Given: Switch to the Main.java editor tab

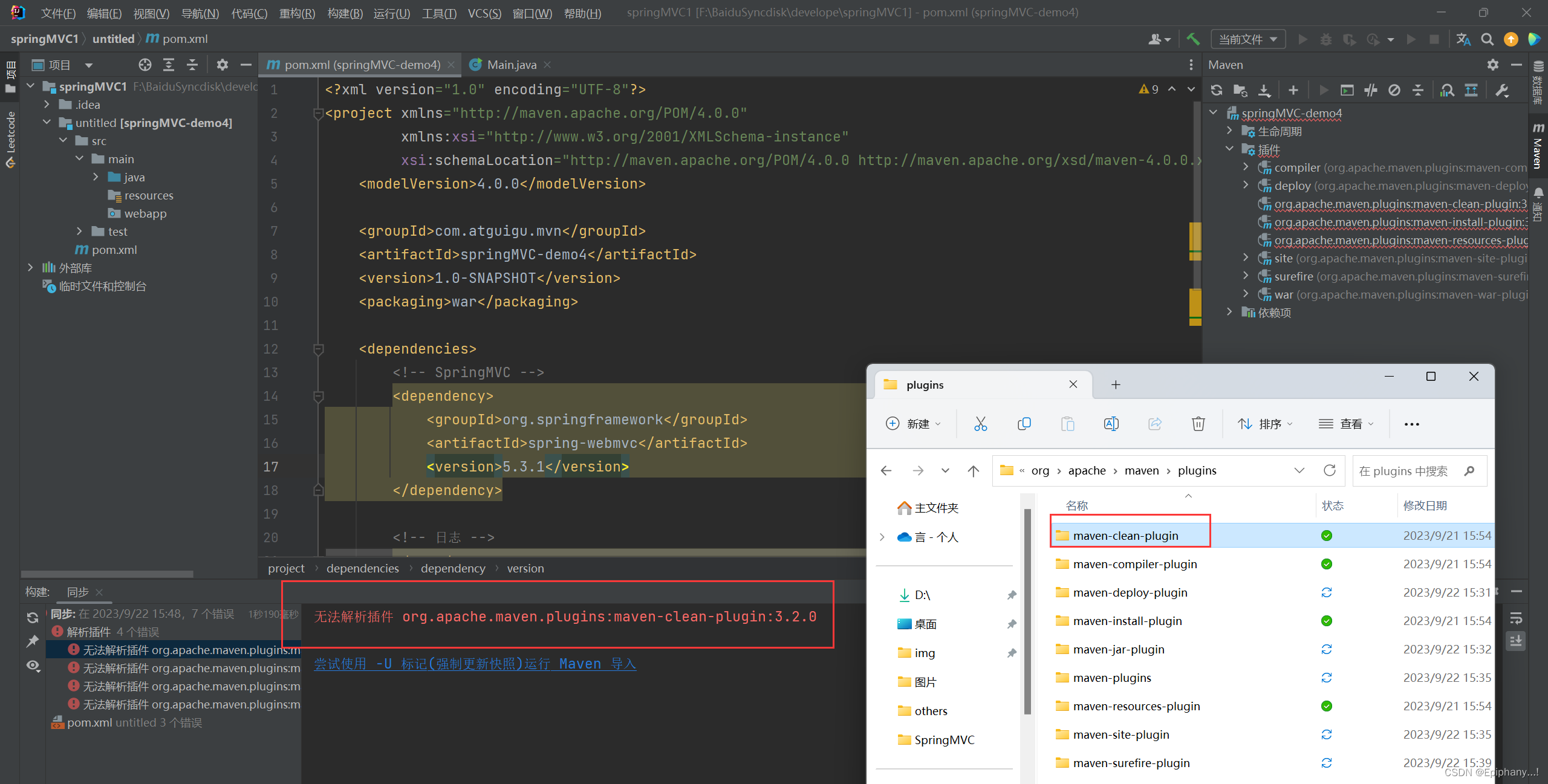Looking at the screenshot, I should click(511, 65).
